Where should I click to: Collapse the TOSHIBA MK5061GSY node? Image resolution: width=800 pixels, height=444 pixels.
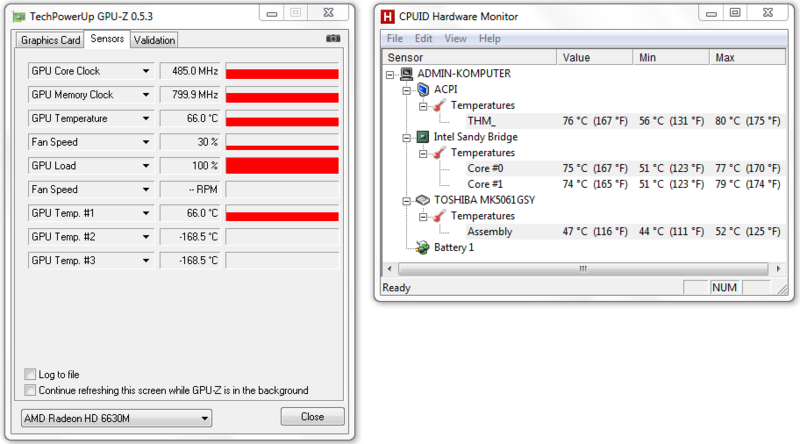click(407, 201)
